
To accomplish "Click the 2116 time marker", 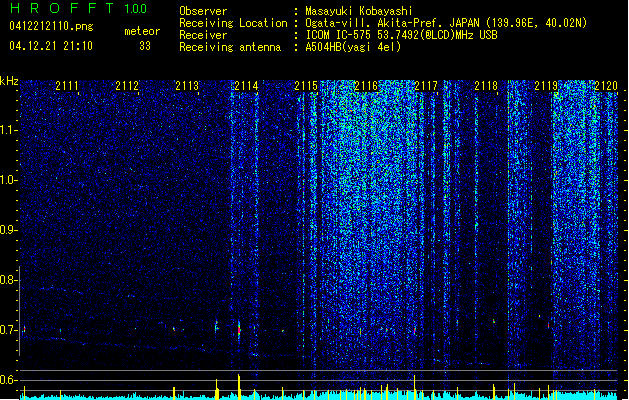I will pyautogui.click(x=366, y=86).
